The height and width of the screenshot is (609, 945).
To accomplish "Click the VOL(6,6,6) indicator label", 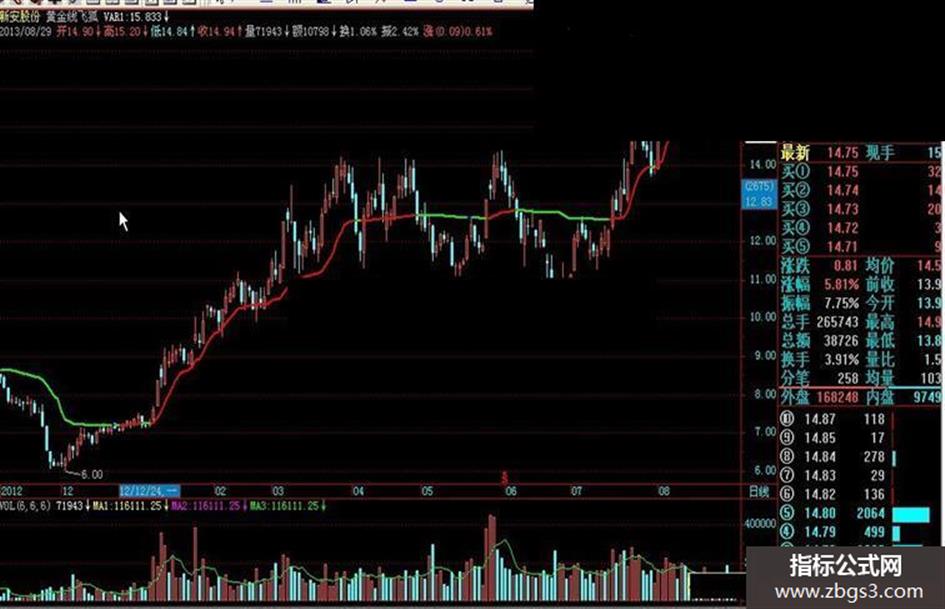I will (25, 505).
